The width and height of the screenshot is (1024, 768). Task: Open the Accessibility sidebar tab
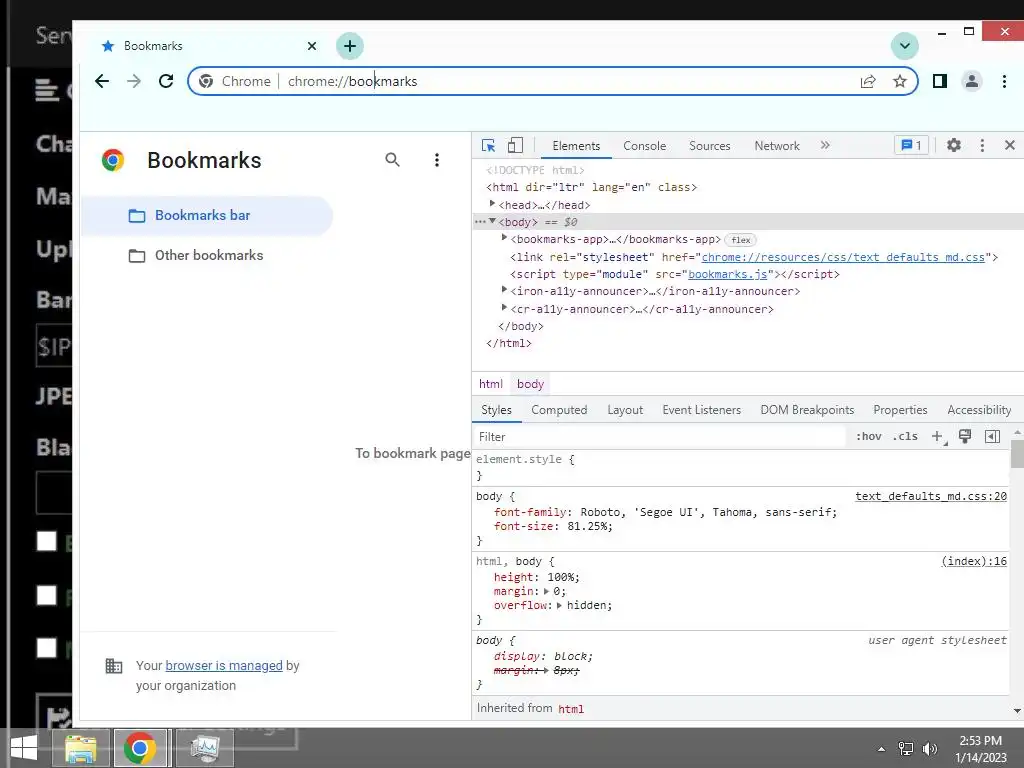click(979, 410)
